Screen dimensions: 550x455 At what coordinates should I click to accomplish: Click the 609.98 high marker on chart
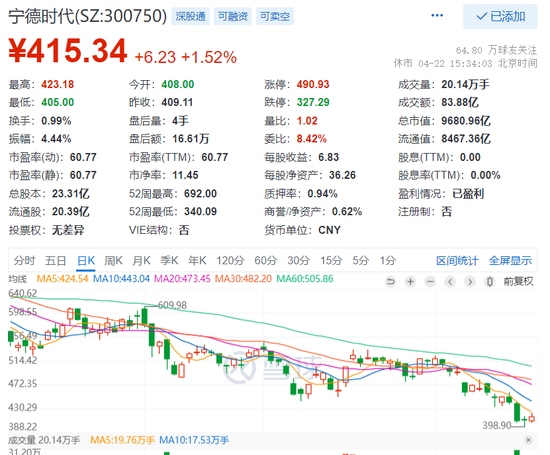click(x=172, y=305)
